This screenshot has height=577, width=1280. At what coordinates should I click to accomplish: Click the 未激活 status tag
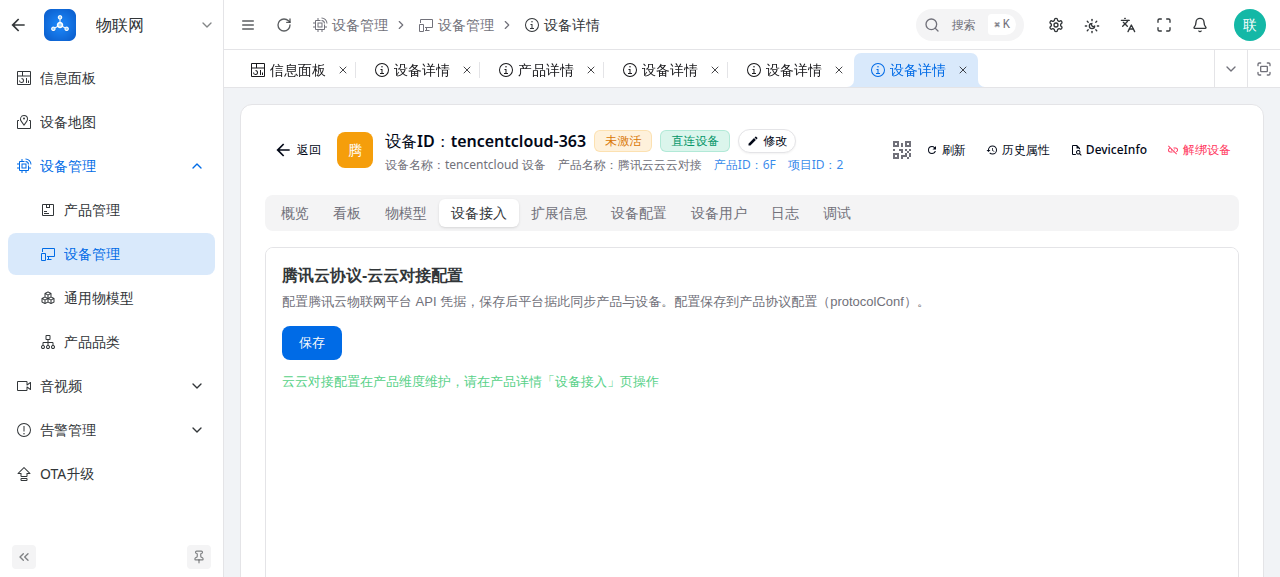623,141
